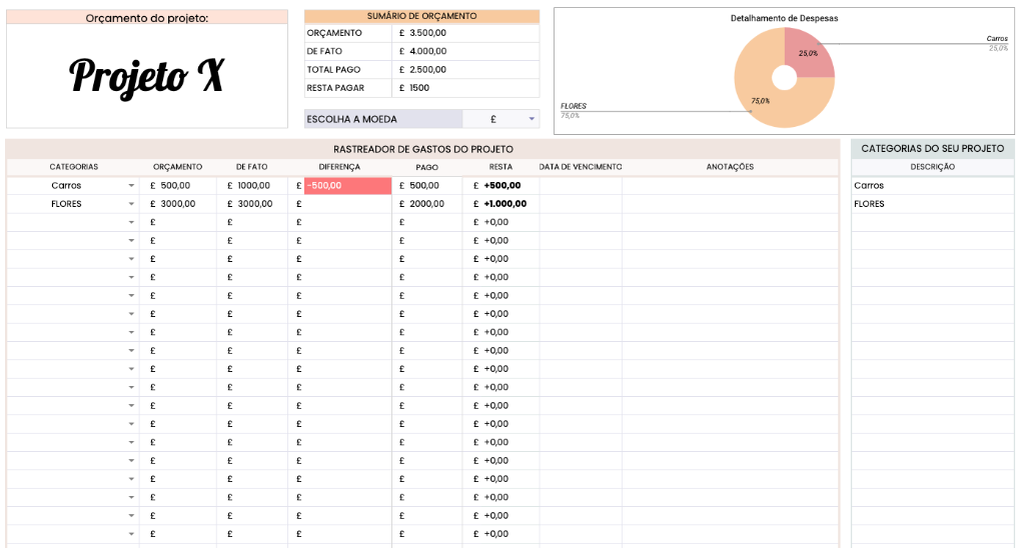Click the FLORES paid cell 2000,00

click(426, 204)
